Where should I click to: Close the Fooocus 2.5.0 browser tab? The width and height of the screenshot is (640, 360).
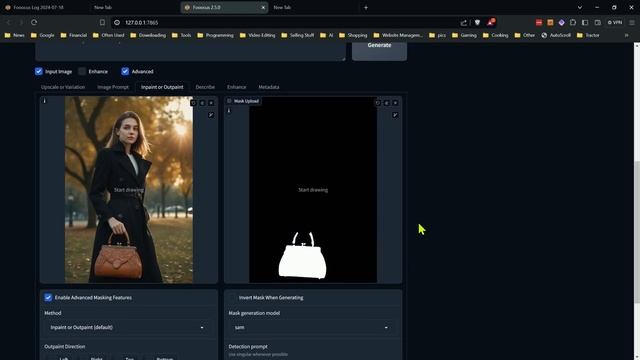coord(263,7)
